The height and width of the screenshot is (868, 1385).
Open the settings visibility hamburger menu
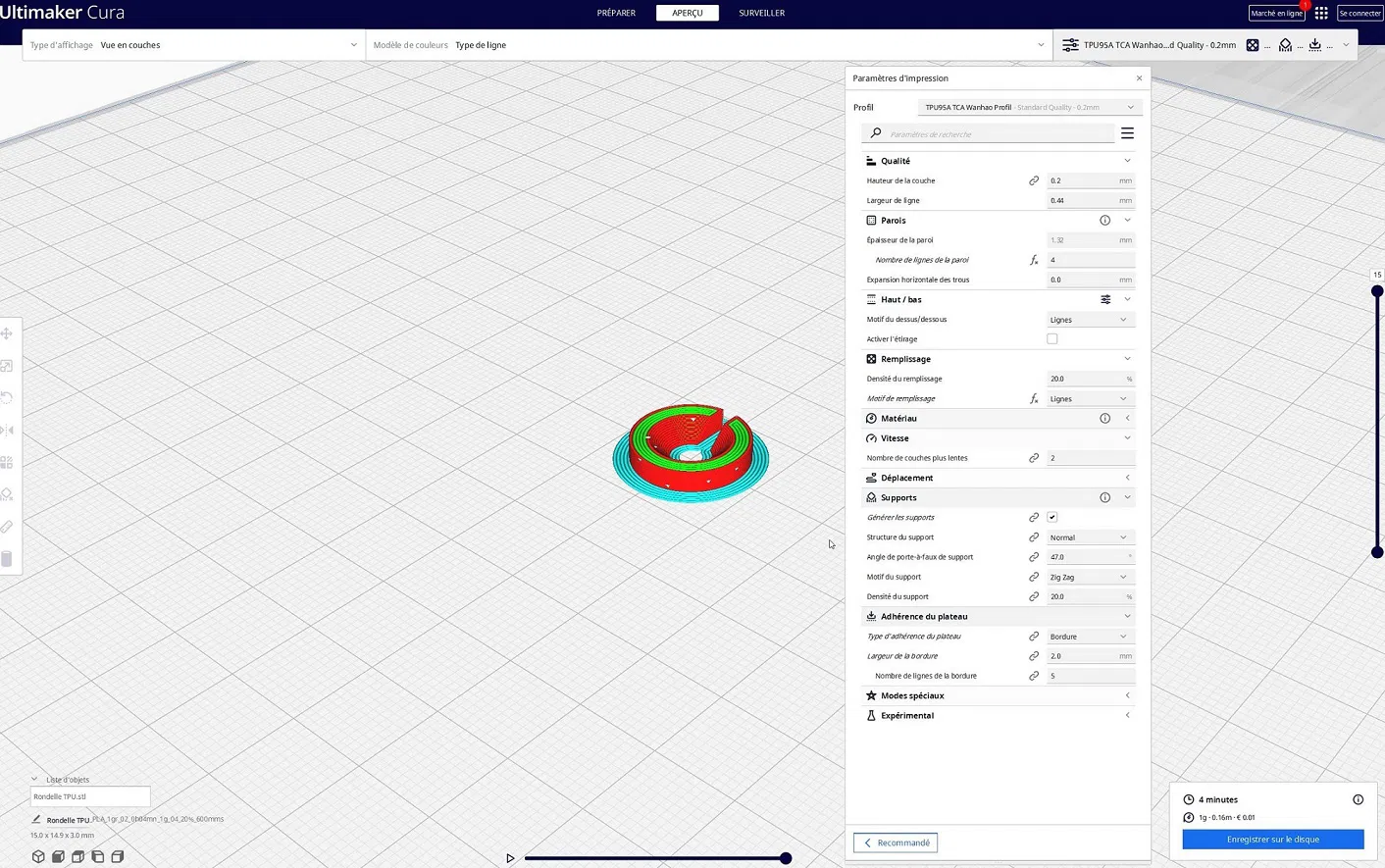(1127, 133)
